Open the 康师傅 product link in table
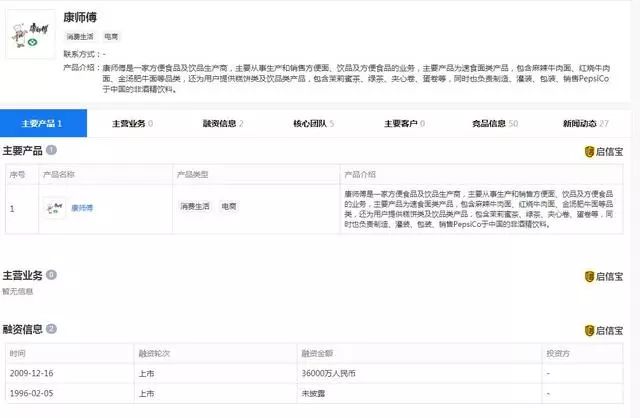 82,208
